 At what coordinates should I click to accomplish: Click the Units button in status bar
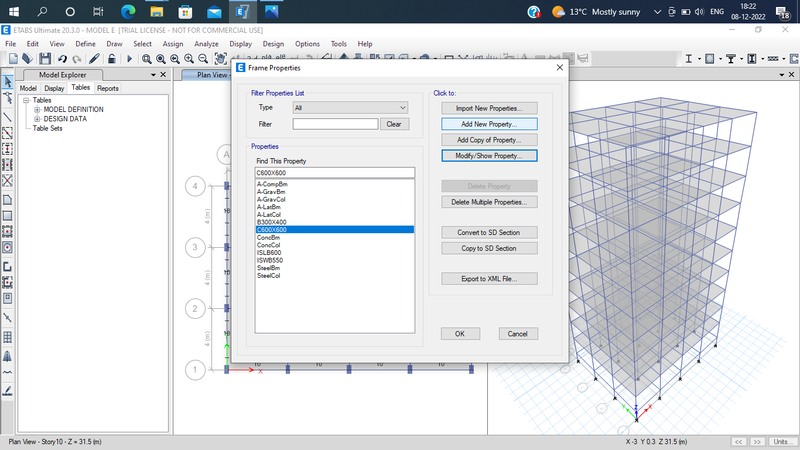[x=783, y=442]
